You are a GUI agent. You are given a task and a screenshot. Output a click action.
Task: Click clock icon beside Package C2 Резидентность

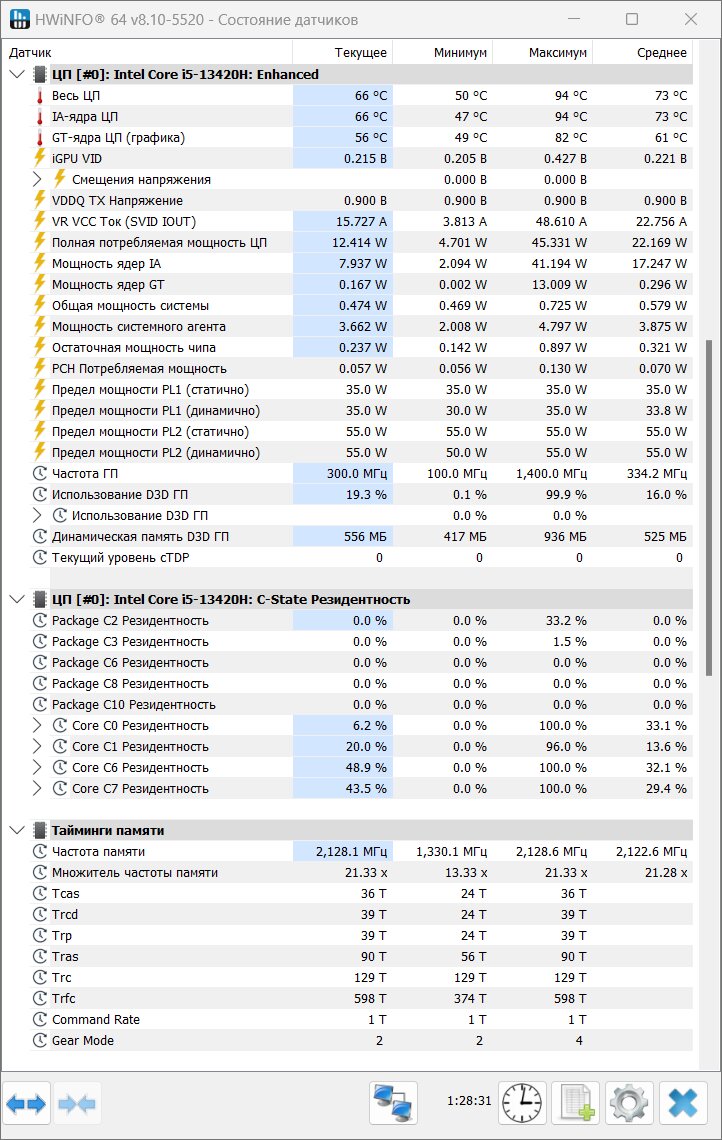(x=40, y=620)
